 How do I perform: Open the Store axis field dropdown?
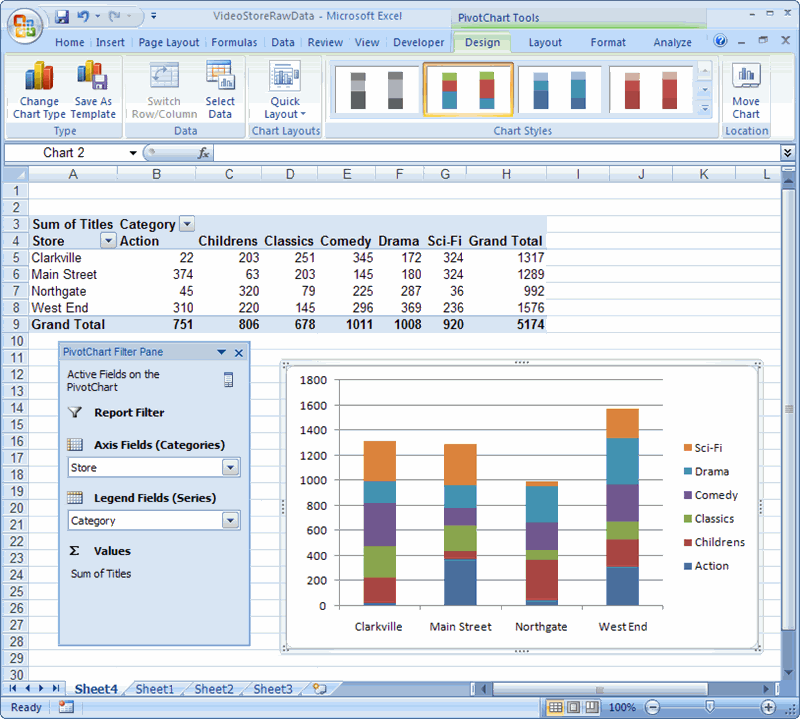pos(231,467)
